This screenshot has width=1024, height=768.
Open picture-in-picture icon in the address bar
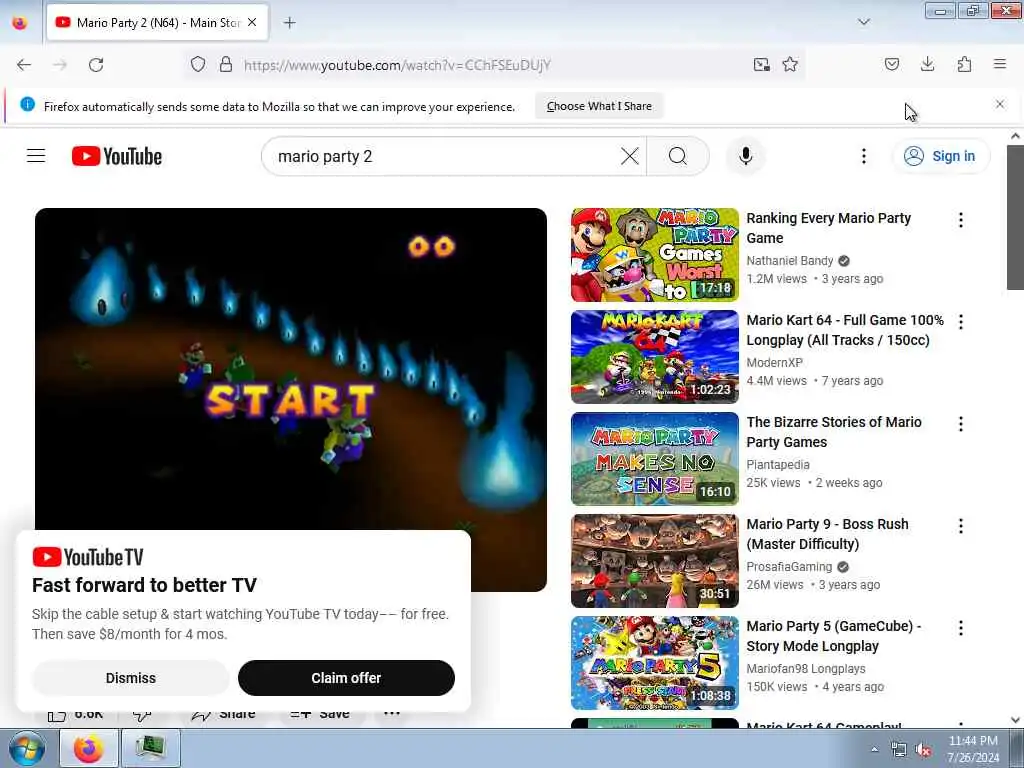pyautogui.click(x=761, y=65)
